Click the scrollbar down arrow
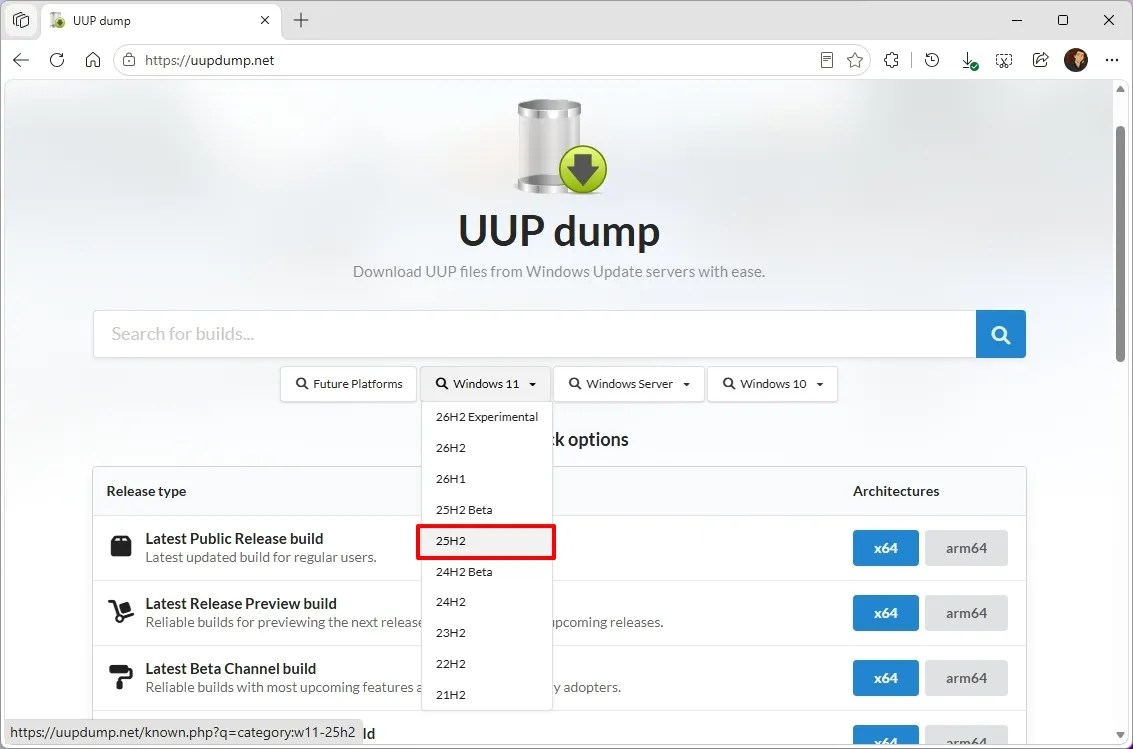This screenshot has height=749, width=1133. coord(1120,735)
